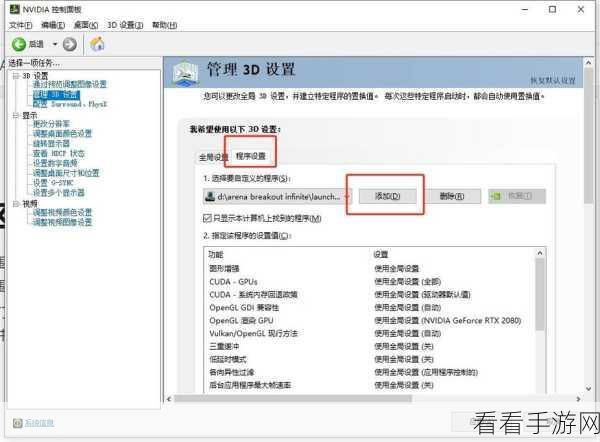The image size is (600, 442).
Task: Switch to the 全局设置 tab
Action: [212, 157]
